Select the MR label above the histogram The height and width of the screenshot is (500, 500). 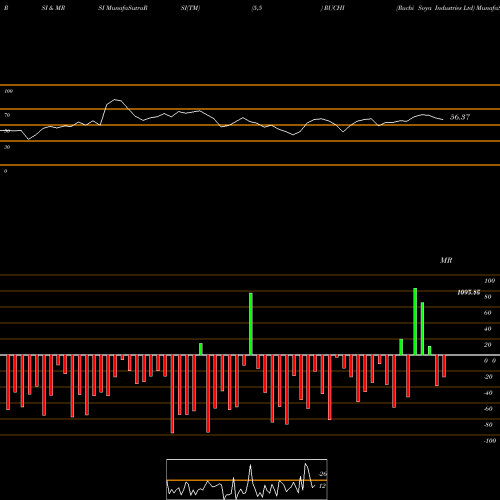pyautogui.click(x=446, y=260)
